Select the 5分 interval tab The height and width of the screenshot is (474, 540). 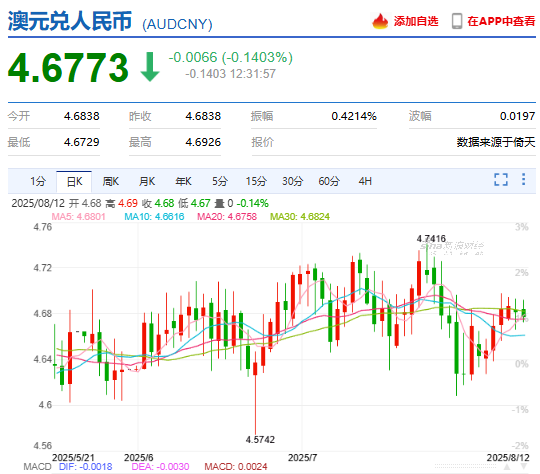click(x=220, y=181)
